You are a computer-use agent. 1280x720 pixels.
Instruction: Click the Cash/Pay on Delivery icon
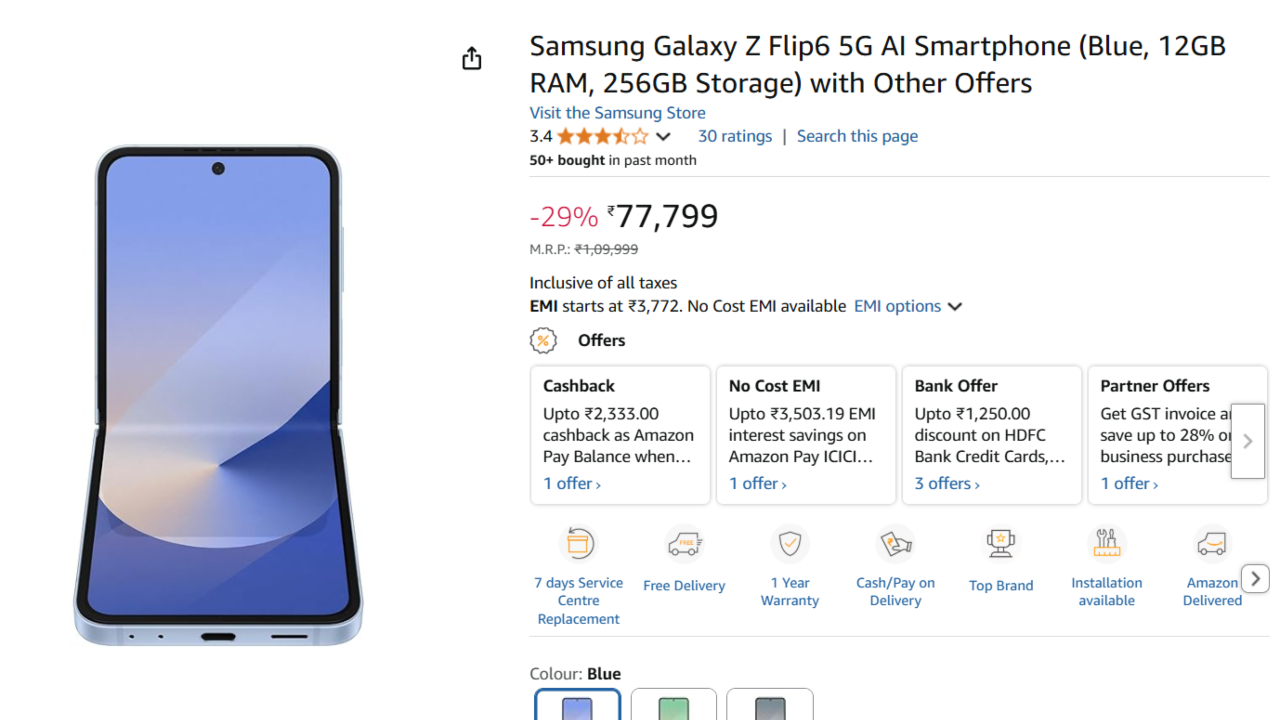point(895,543)
